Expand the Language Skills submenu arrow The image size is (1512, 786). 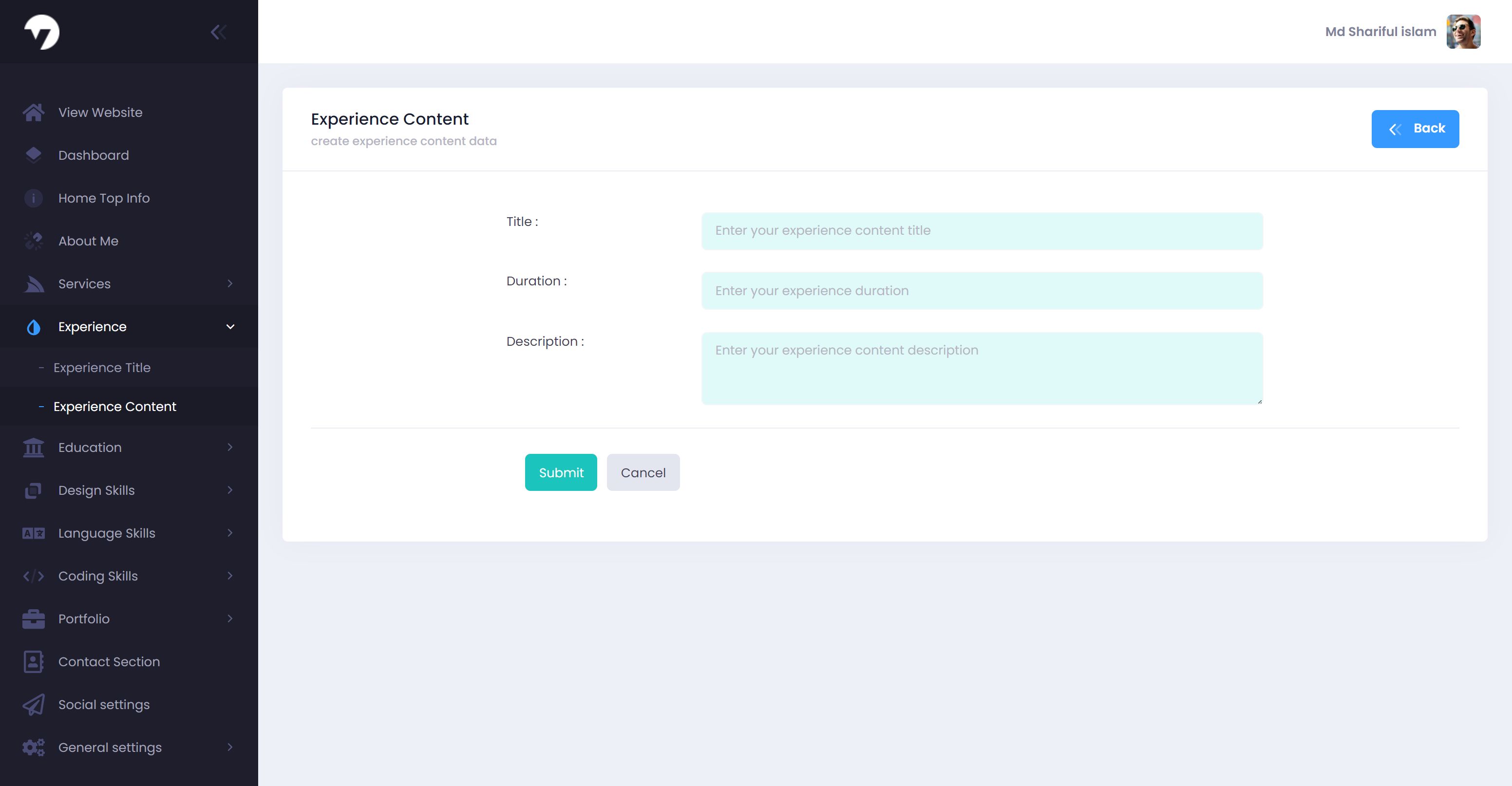[x=230, y=533]
